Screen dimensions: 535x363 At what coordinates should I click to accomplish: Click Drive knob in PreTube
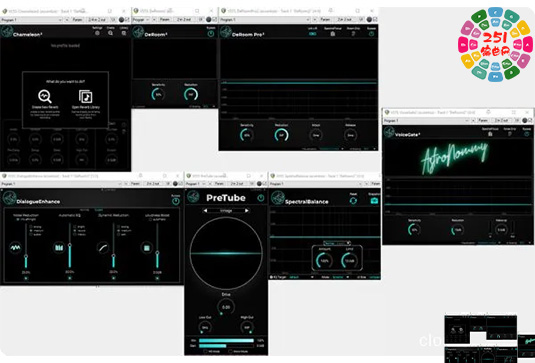226,307
